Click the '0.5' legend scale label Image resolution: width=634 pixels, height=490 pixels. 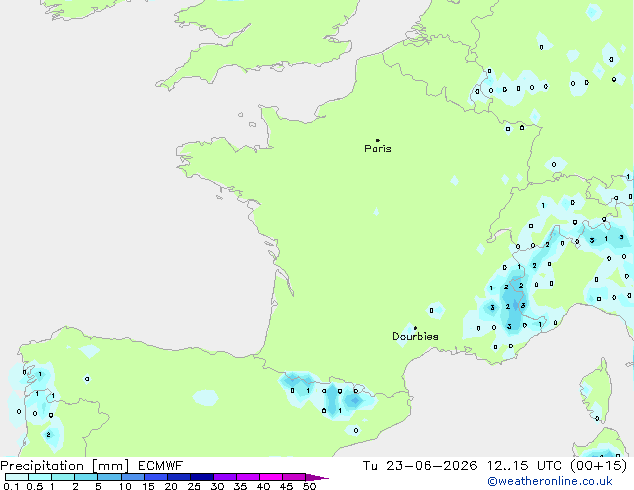(35, 486)
